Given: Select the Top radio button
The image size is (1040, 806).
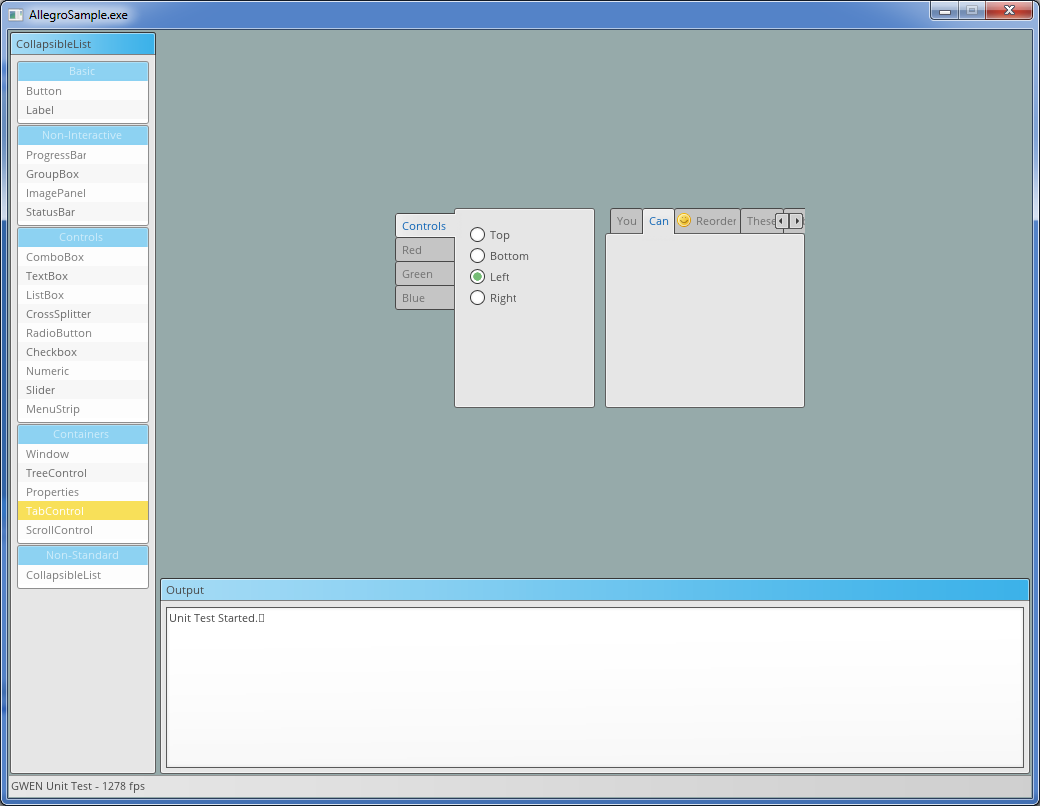Looking at the screenshot, I should pos(478,235).
